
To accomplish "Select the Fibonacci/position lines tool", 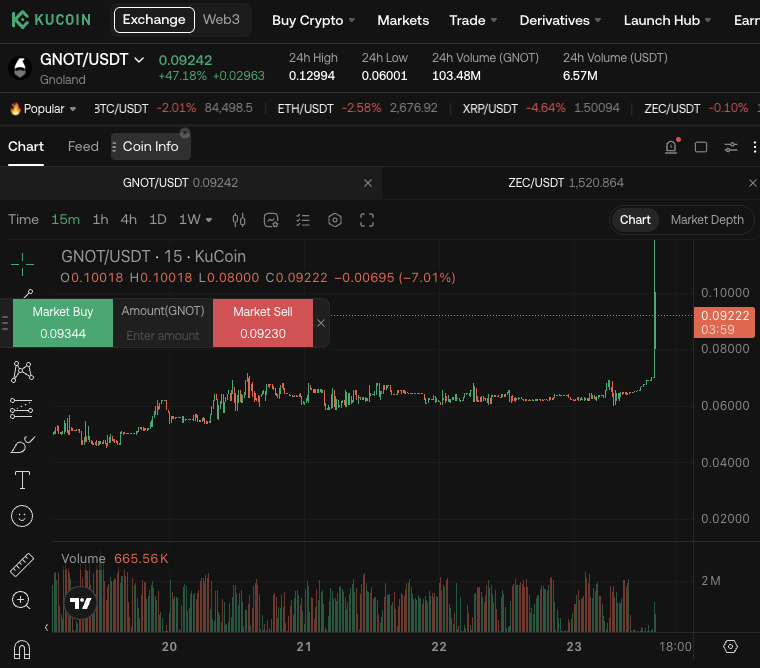I will 21,408.
